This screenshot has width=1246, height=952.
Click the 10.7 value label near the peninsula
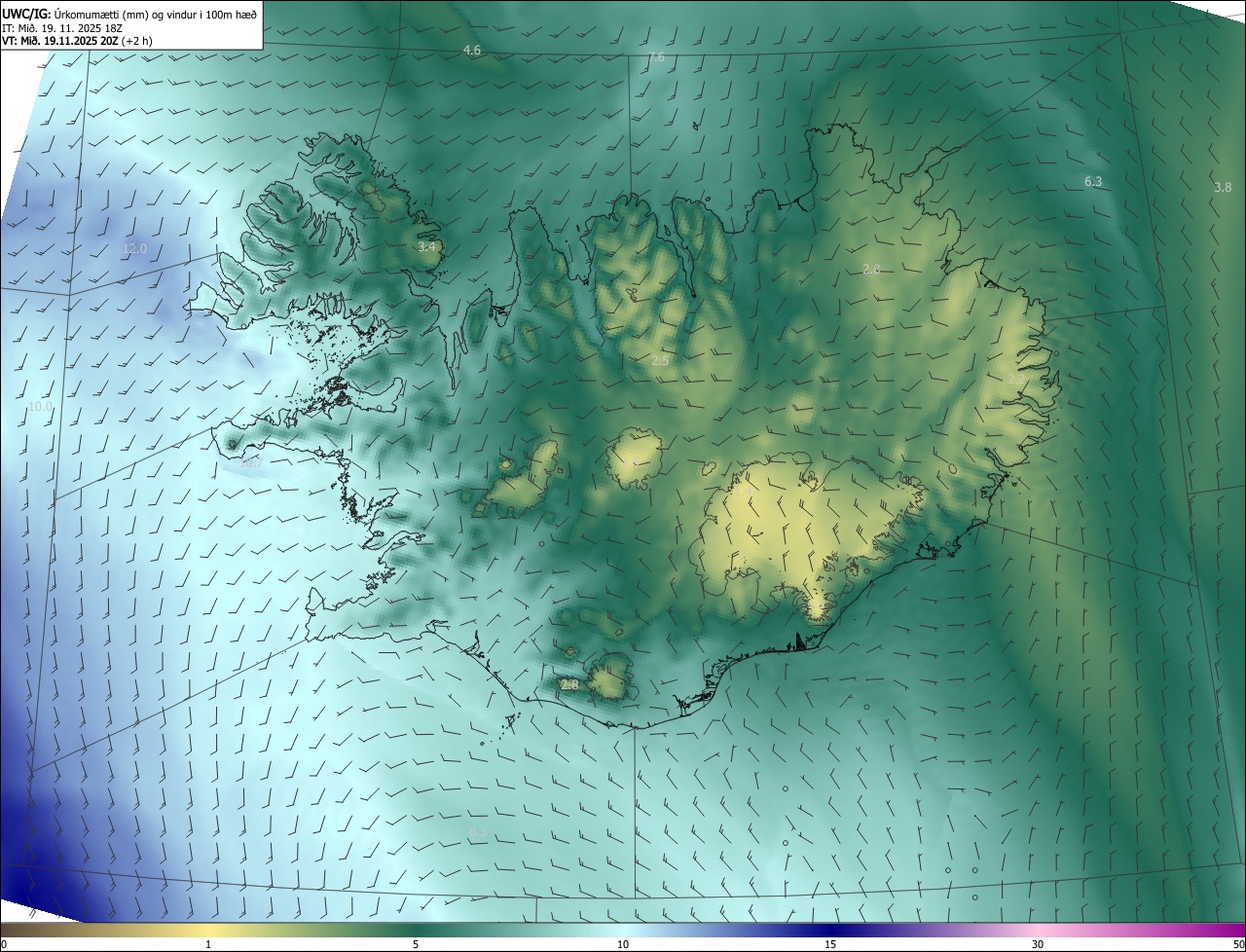[250, 463]
